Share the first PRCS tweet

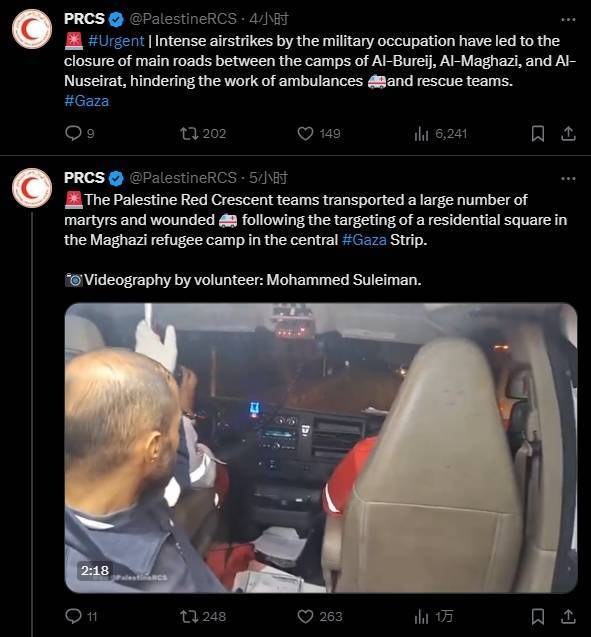(x=568, y=134)
